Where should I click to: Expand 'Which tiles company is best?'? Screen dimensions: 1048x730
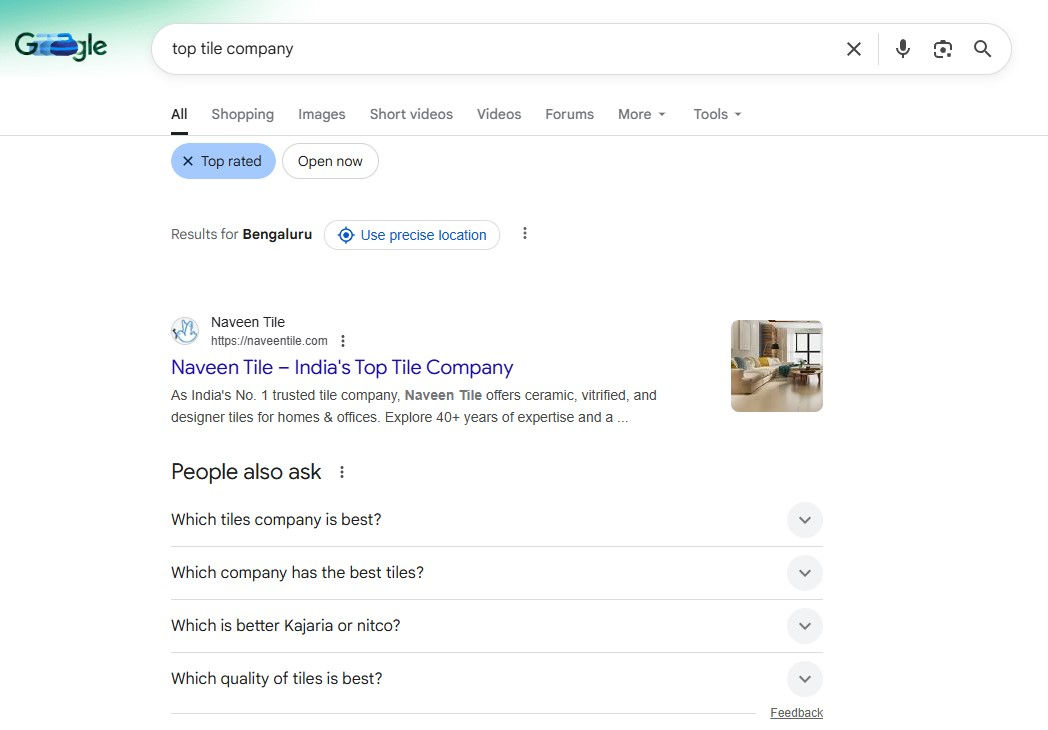(497, 519)
